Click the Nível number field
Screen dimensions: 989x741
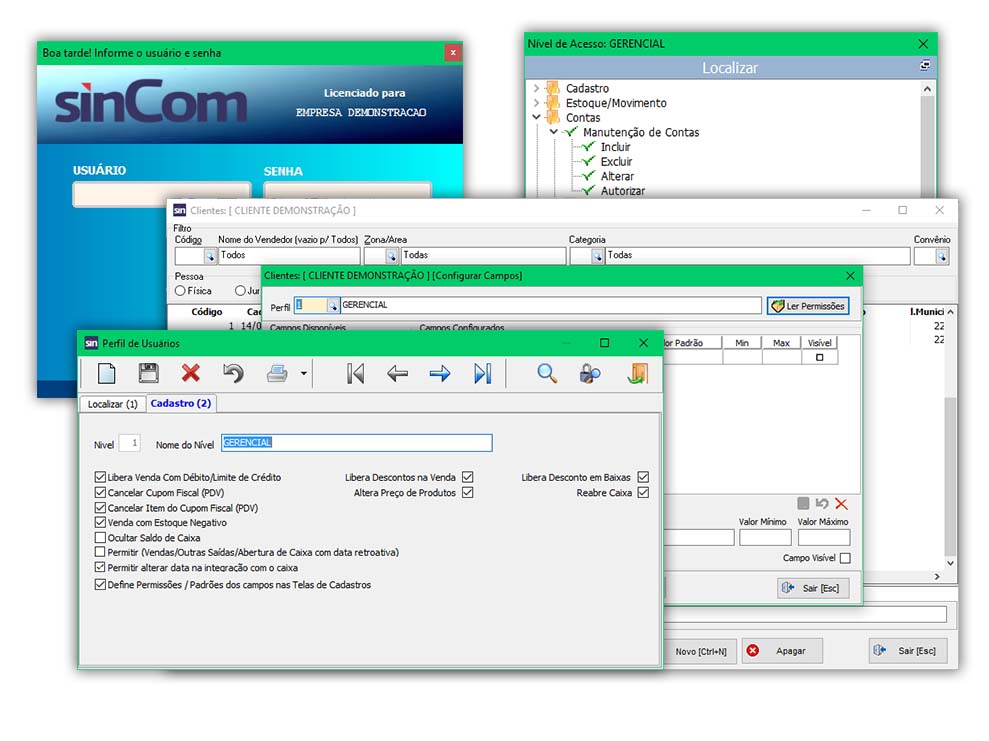(x=129, y=443)
